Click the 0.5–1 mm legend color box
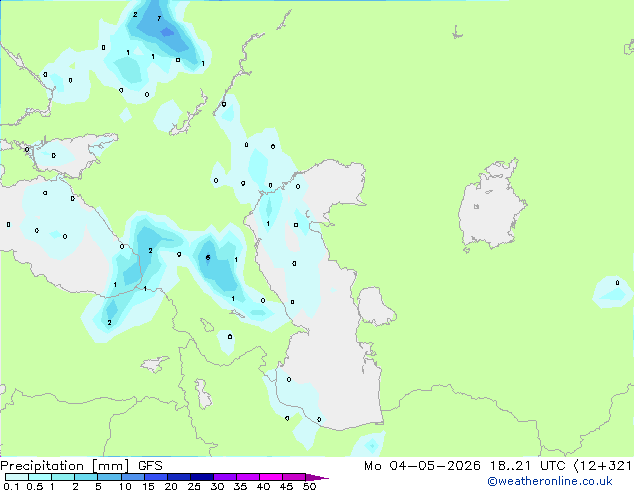 pos(40,477)
